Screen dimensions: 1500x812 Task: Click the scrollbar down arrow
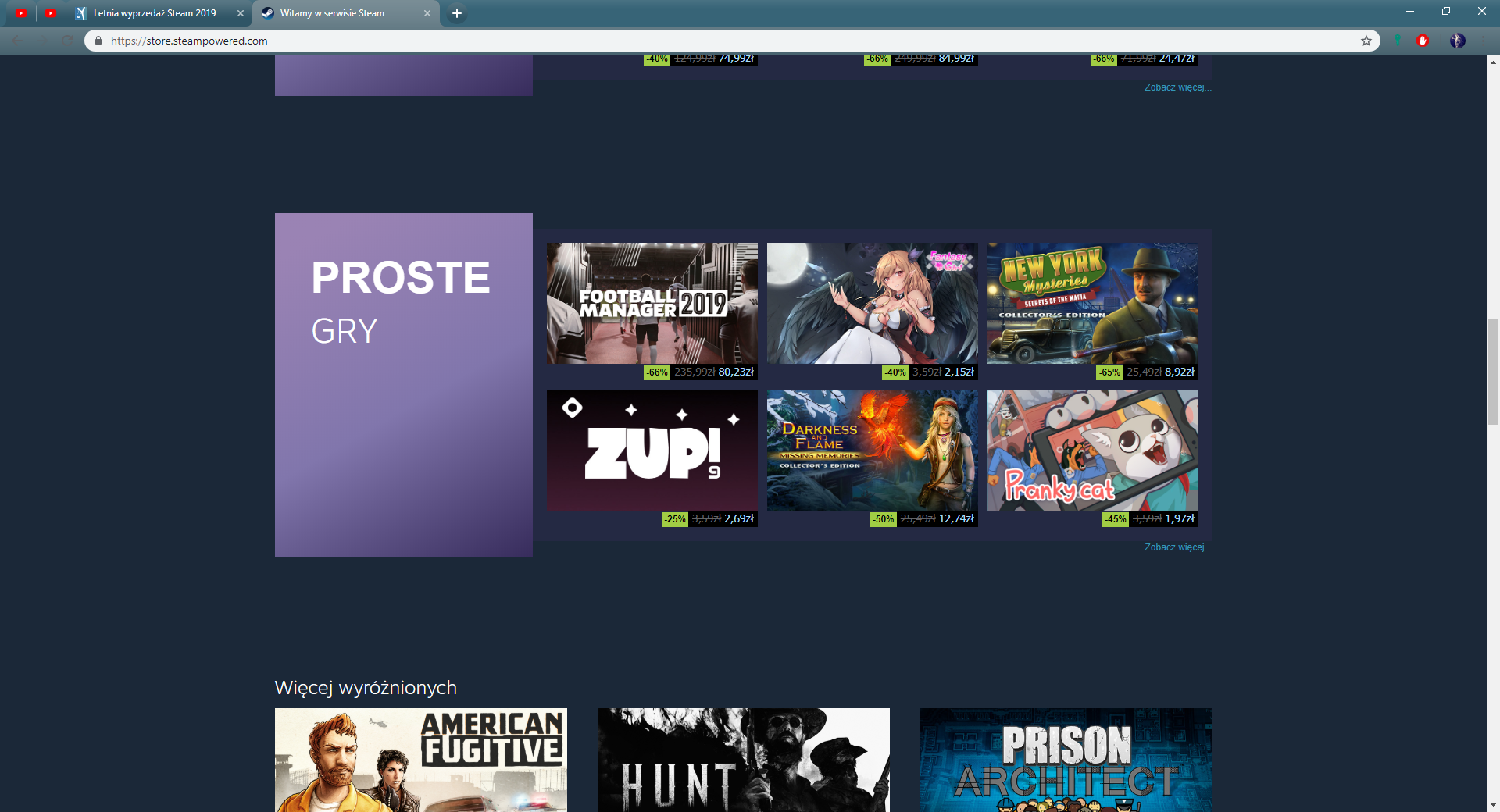1493,805
